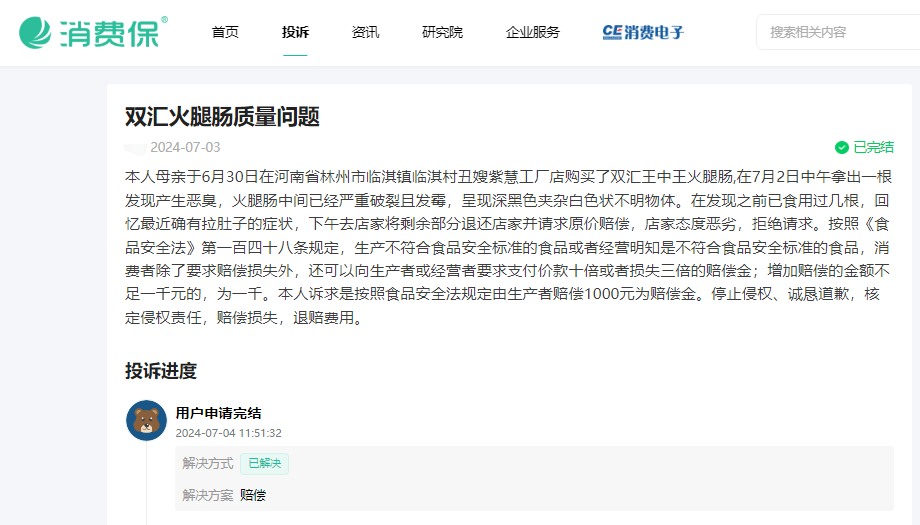Click the 用户申请完结 heading

(218, 413)
